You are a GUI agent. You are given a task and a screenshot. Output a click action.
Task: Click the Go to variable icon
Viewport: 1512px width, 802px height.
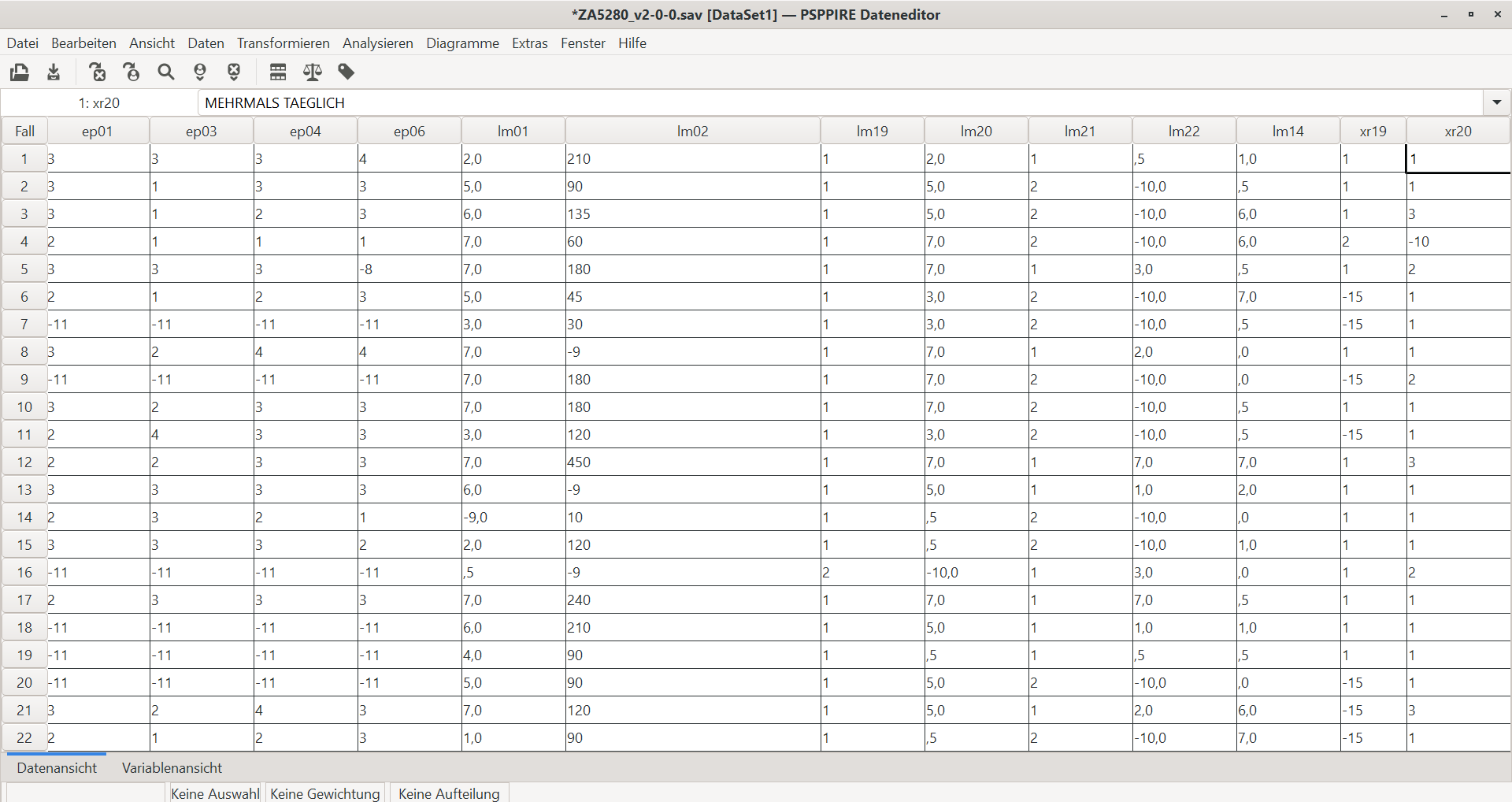click(98, 72)
